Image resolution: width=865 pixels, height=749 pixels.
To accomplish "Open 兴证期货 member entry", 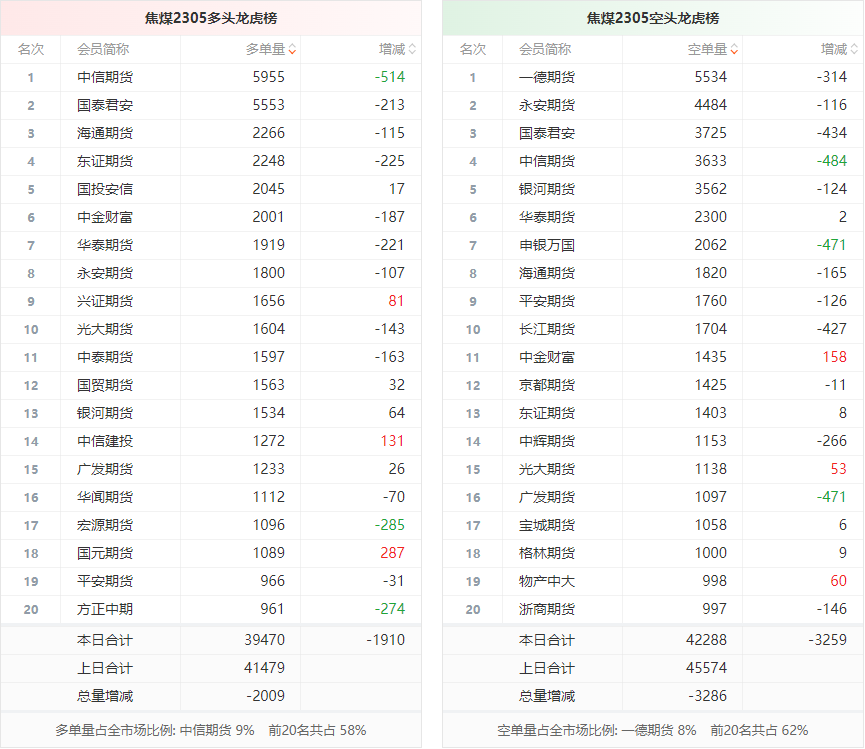I will coord(105,301).
